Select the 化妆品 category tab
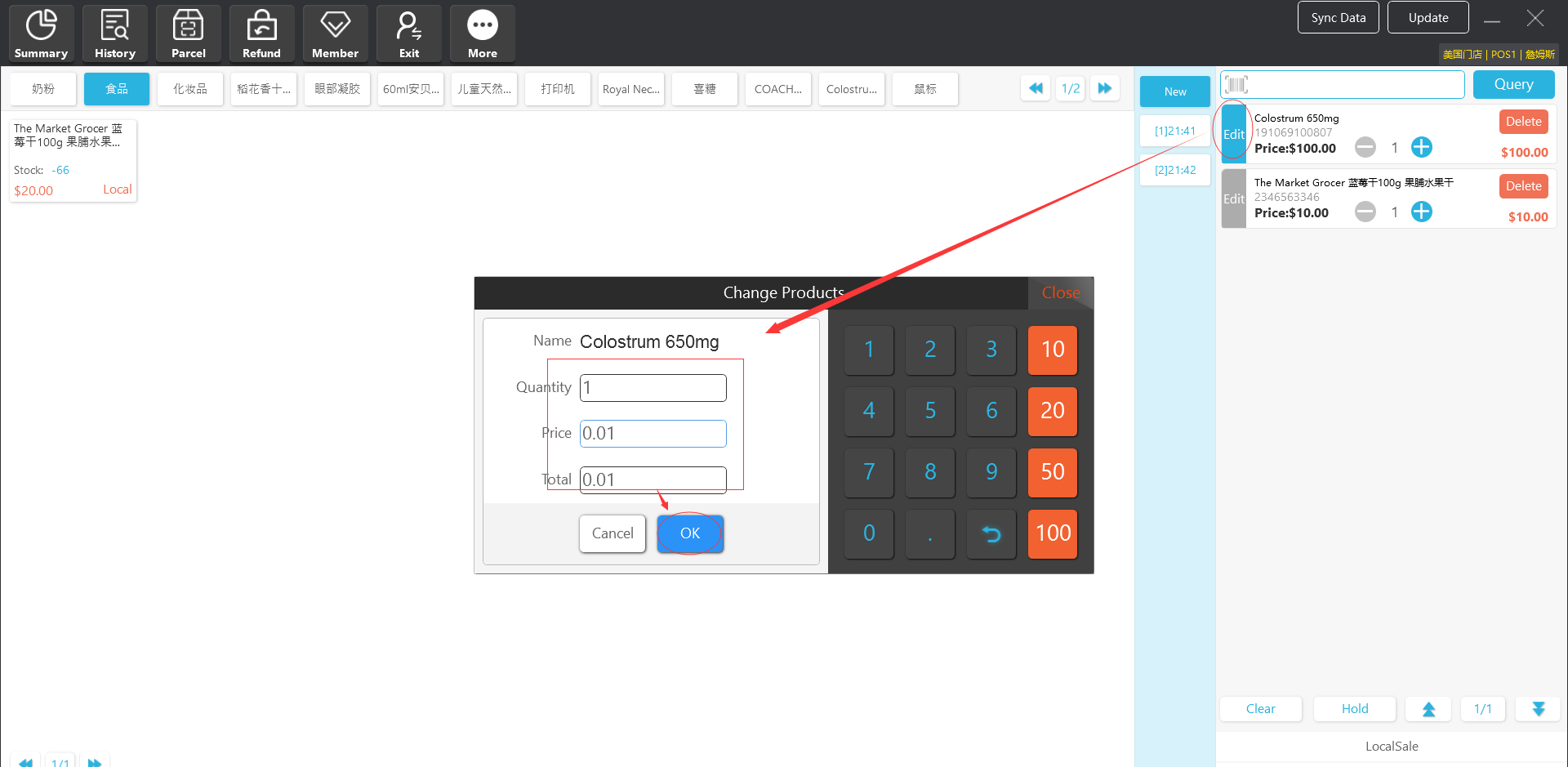Screen dimensions: 1568x767 point(189,89)
